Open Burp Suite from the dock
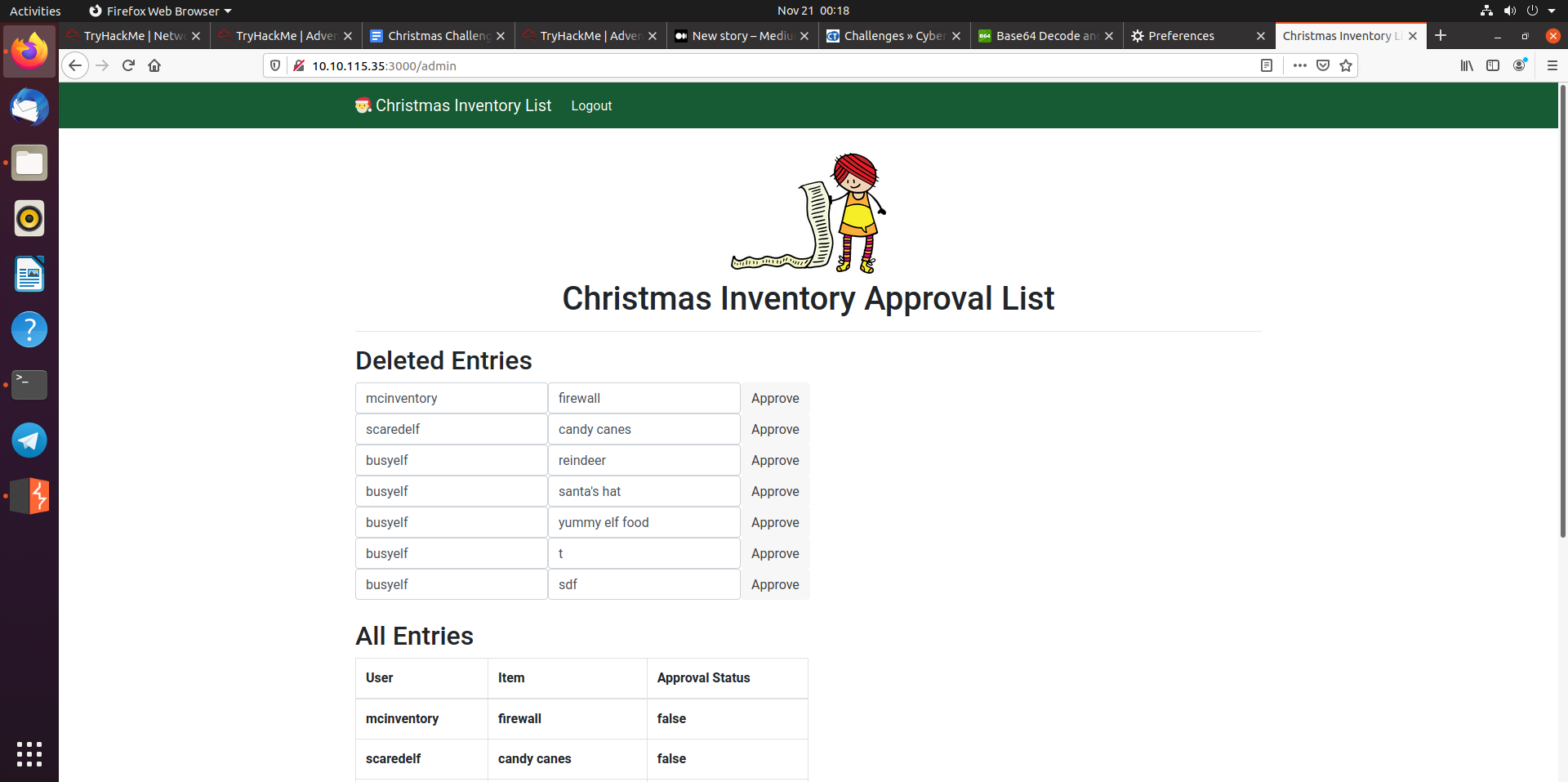Screen dimensions: 1568x782 (29, 496)
